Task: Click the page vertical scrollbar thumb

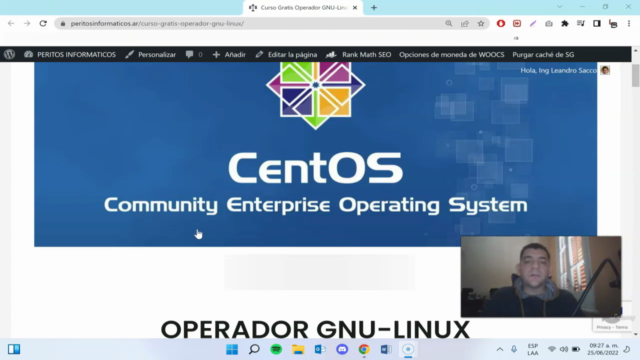Action: click(x=636, y=76)
